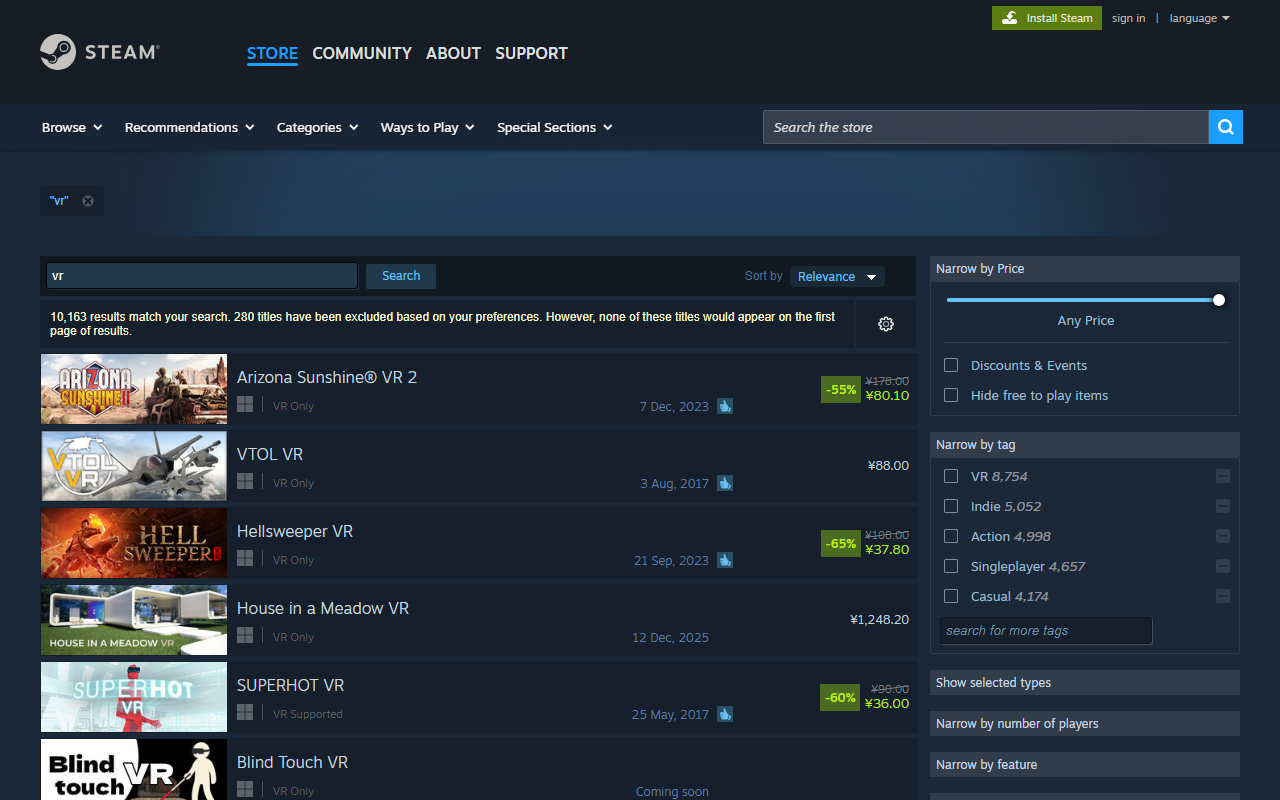
Task: Click the -60% discount badge
Action: [x=840, y=697]
